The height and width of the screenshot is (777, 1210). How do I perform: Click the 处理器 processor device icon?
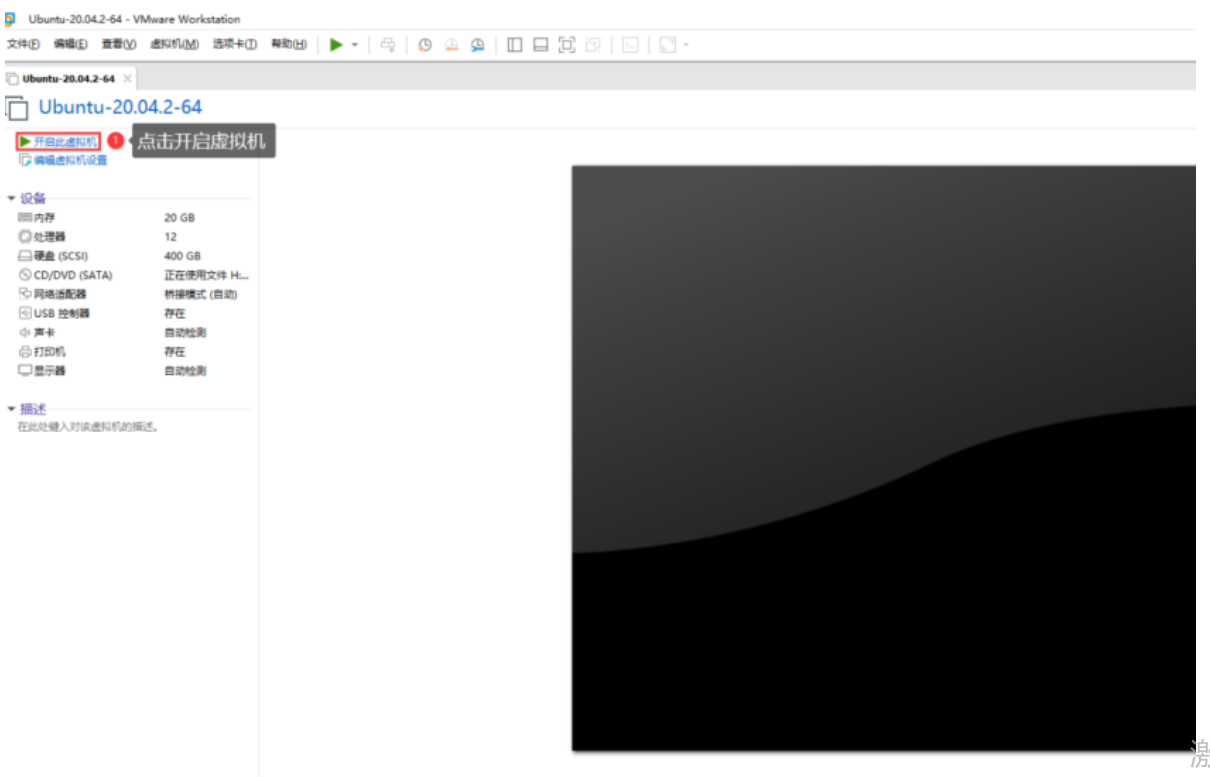pyautogui.click(x=25, y=236)
